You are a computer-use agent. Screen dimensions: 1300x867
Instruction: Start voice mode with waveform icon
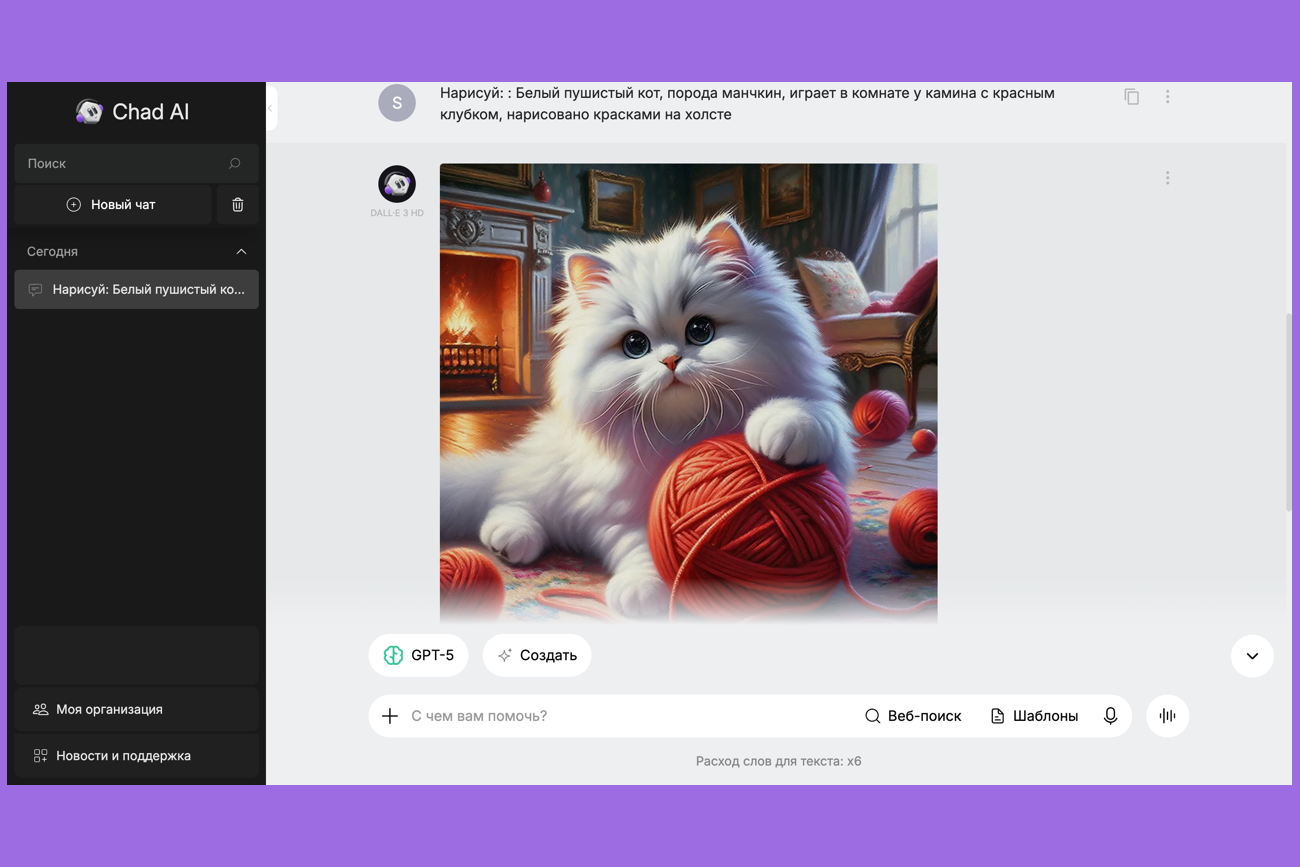coord(1167,716)
